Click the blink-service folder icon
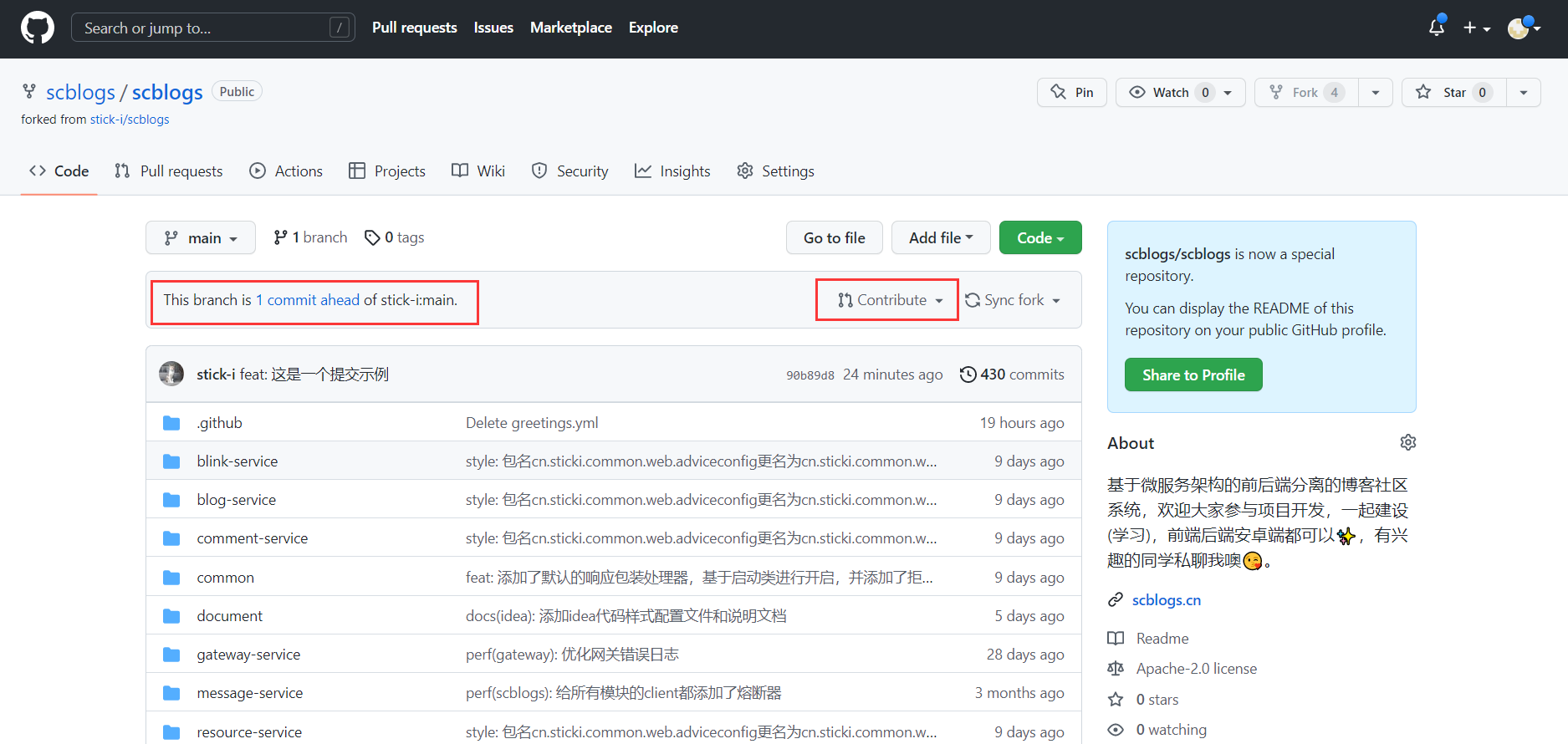This screenshot has height=744, width=1568. 171,461
